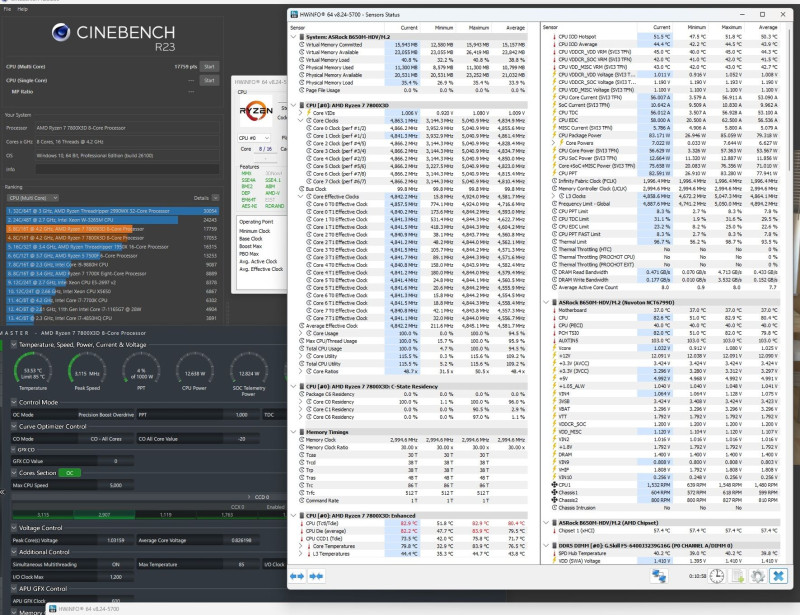Select the Threadripper 2990WX ranking row
Screen dimensions: 800x615
click(113, 211)
